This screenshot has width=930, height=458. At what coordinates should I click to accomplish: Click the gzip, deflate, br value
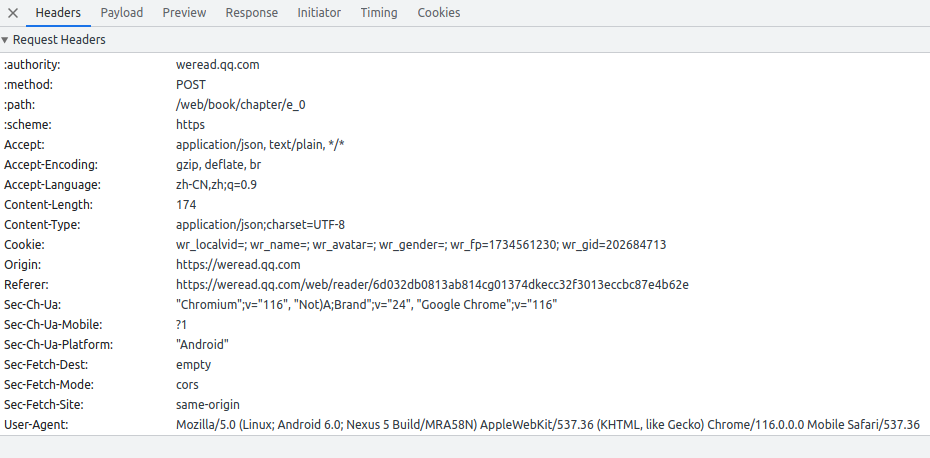(218, 165)
